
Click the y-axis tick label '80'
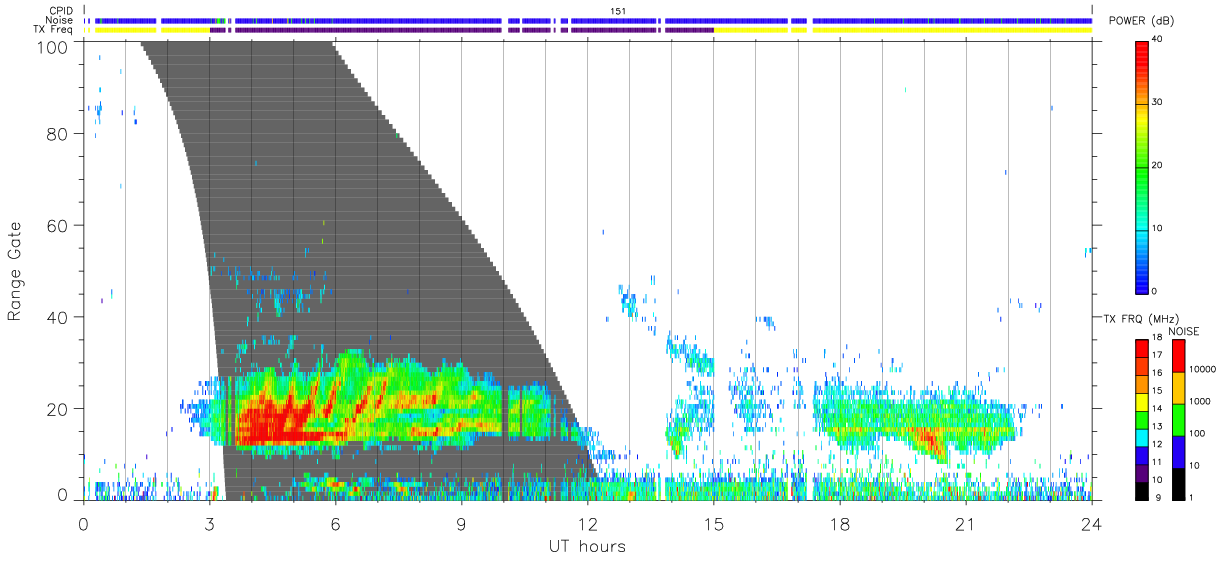(x=59, y=133)
